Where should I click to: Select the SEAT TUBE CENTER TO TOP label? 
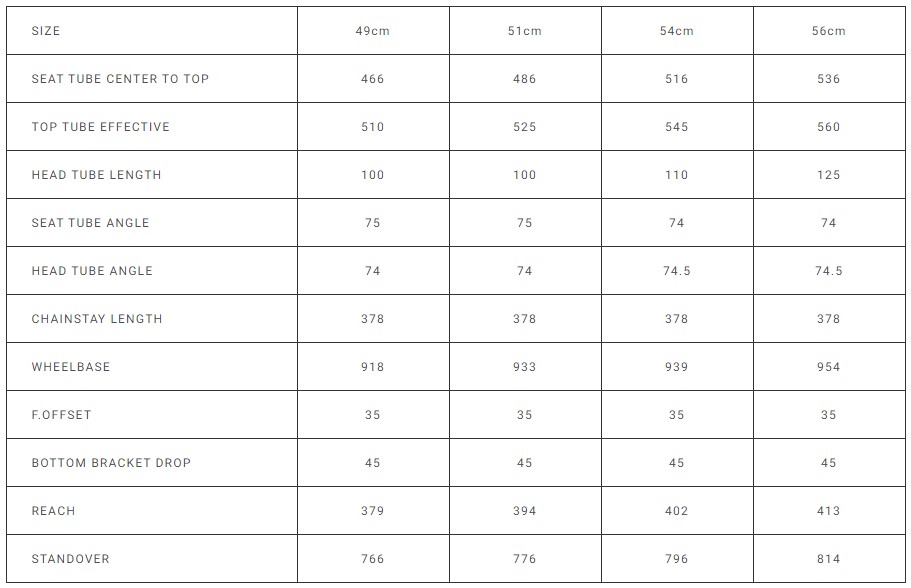pos(120,79)
